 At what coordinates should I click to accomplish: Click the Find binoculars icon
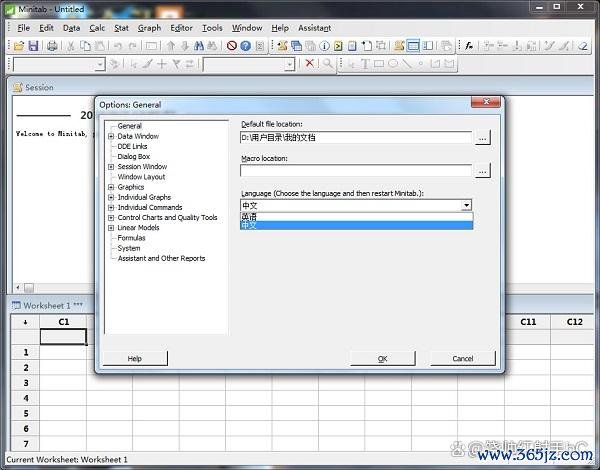coord(199,46)
